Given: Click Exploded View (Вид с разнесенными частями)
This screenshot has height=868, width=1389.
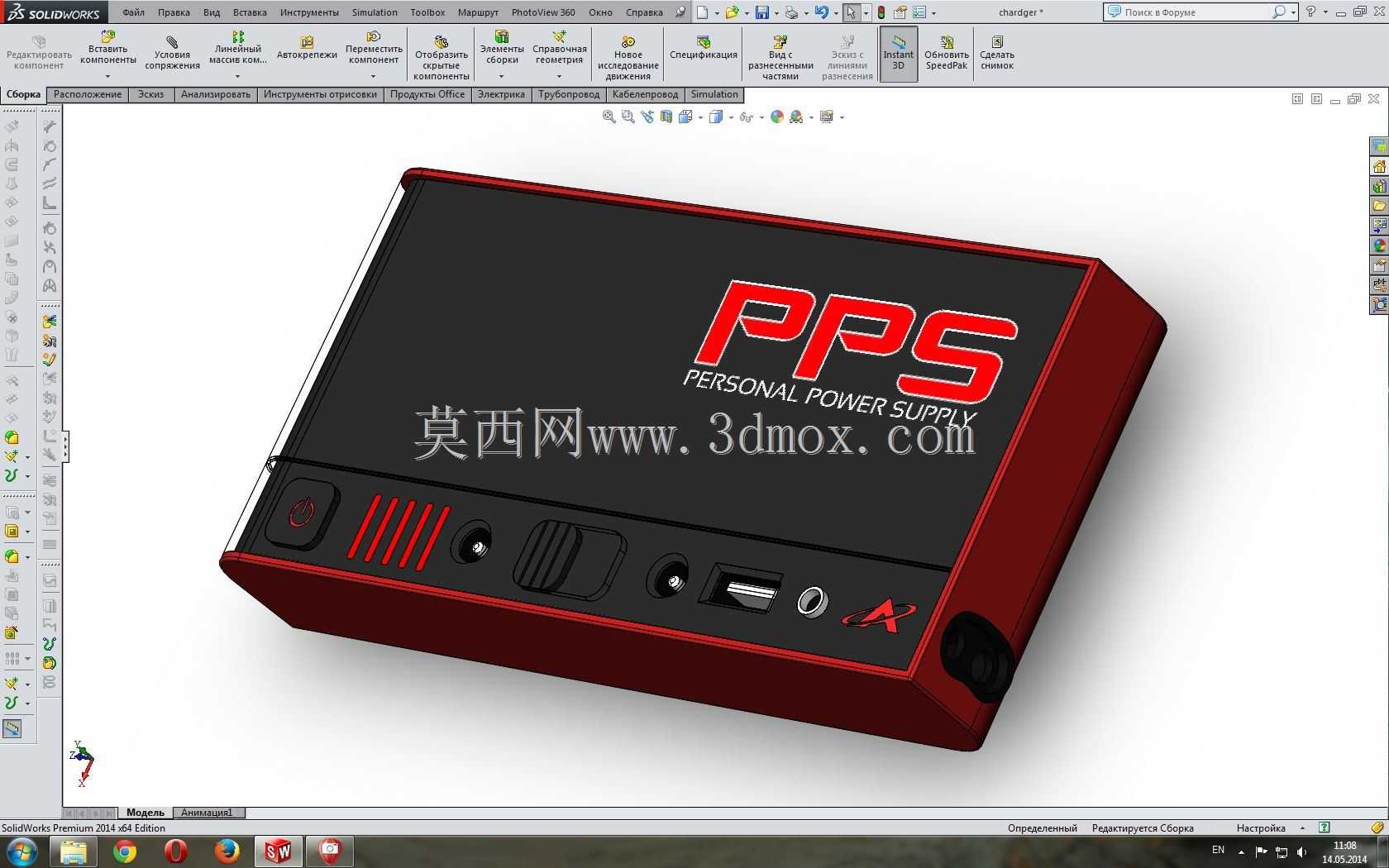Looking at the screenshot, I should coord(780,58).
